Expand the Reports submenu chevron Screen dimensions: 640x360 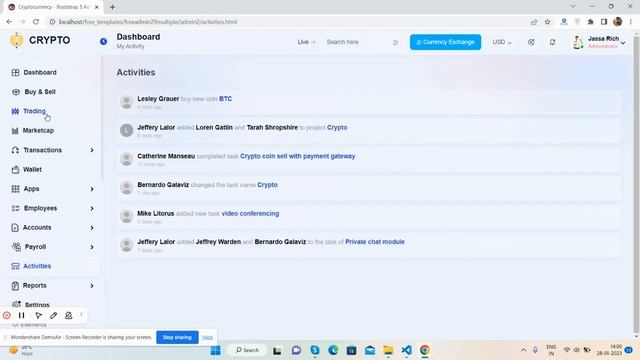pyautogui.click(x=92, y=286)
